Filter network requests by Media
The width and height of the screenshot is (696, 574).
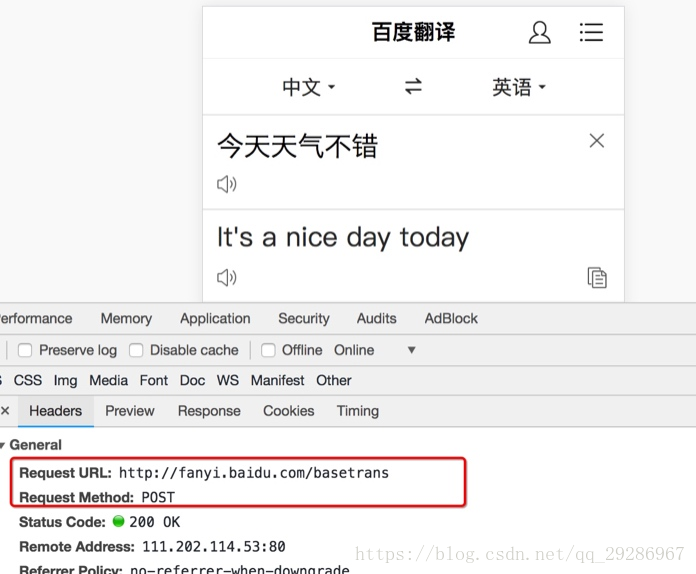[x=108, y=380]
